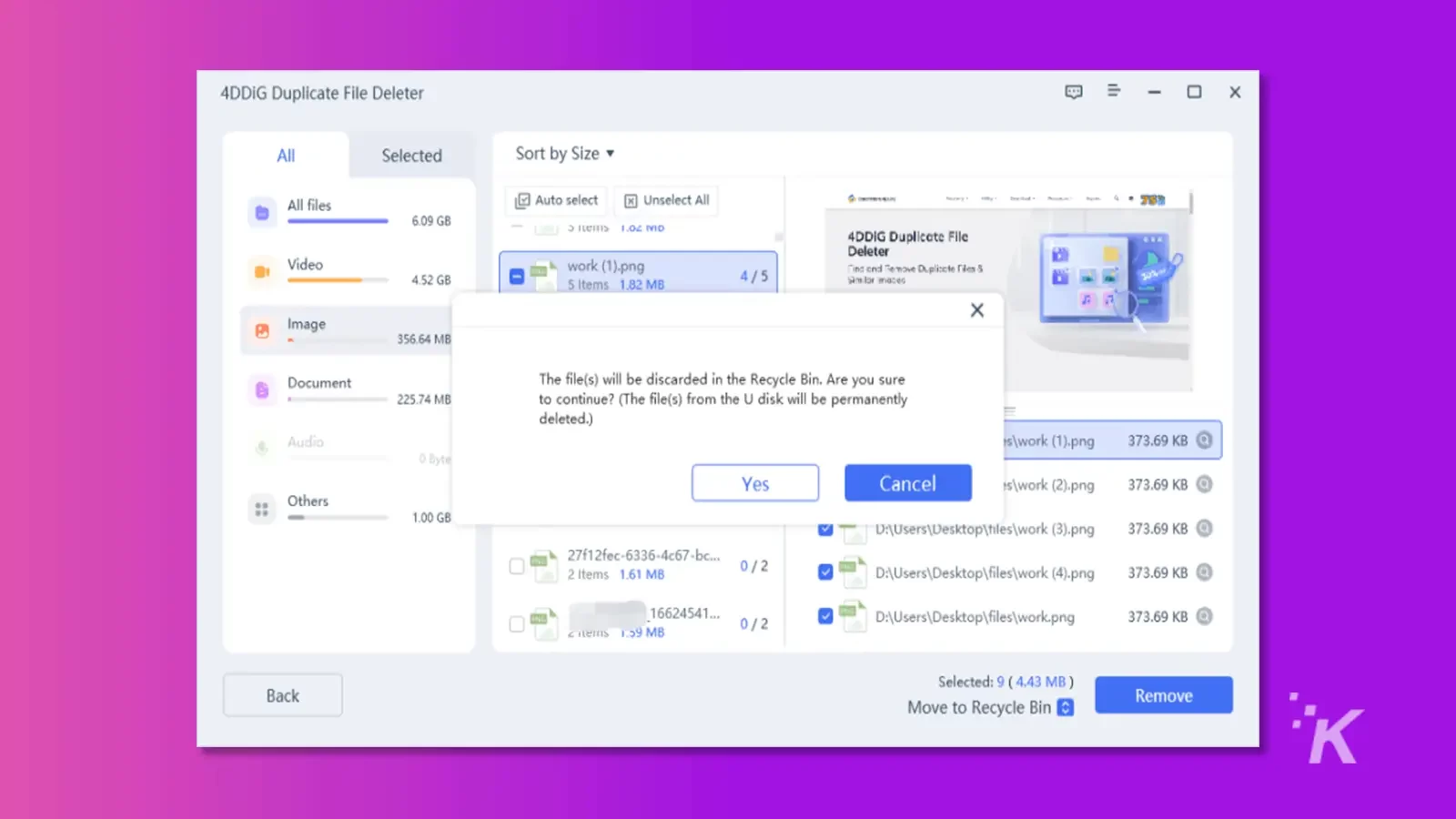Image resolution: width=1456 pixels, height=819 pixels.
Task: Click magnifier icon for work.png row
Action: [1204, 616]
